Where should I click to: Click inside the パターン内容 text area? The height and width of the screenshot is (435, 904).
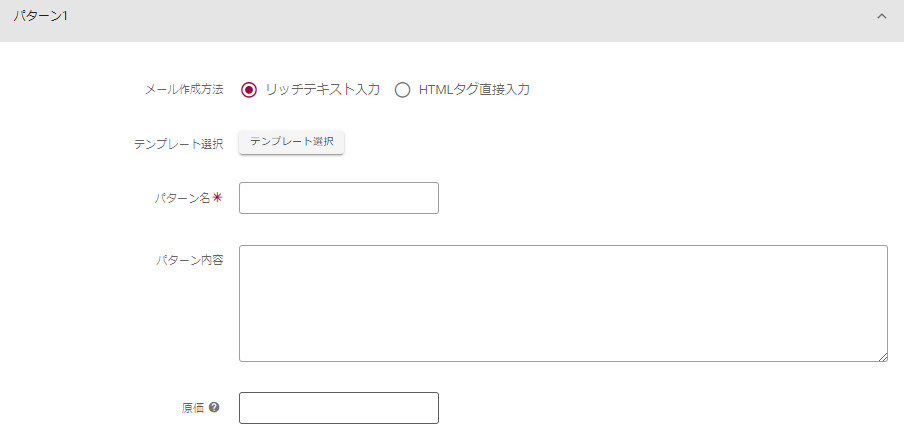click(563, 303)
